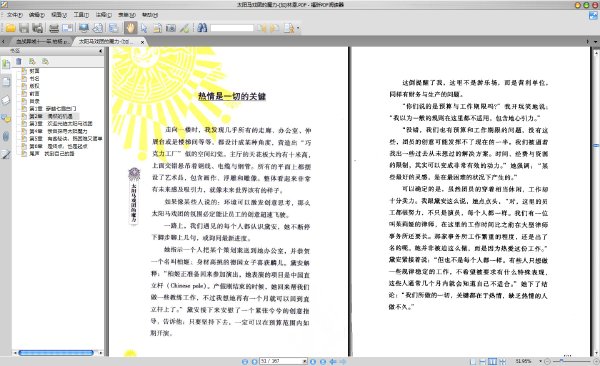
Task: Click the expand bookmark icon in the bookmarks toolbar
Action: pyautogui.click(x=32, y=61)
